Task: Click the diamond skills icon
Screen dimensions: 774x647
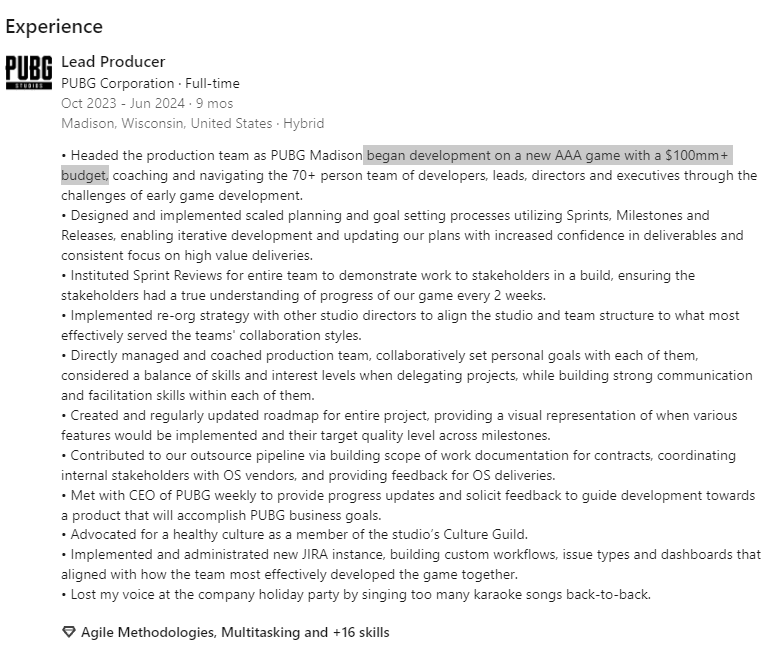Action: (68, 632)
